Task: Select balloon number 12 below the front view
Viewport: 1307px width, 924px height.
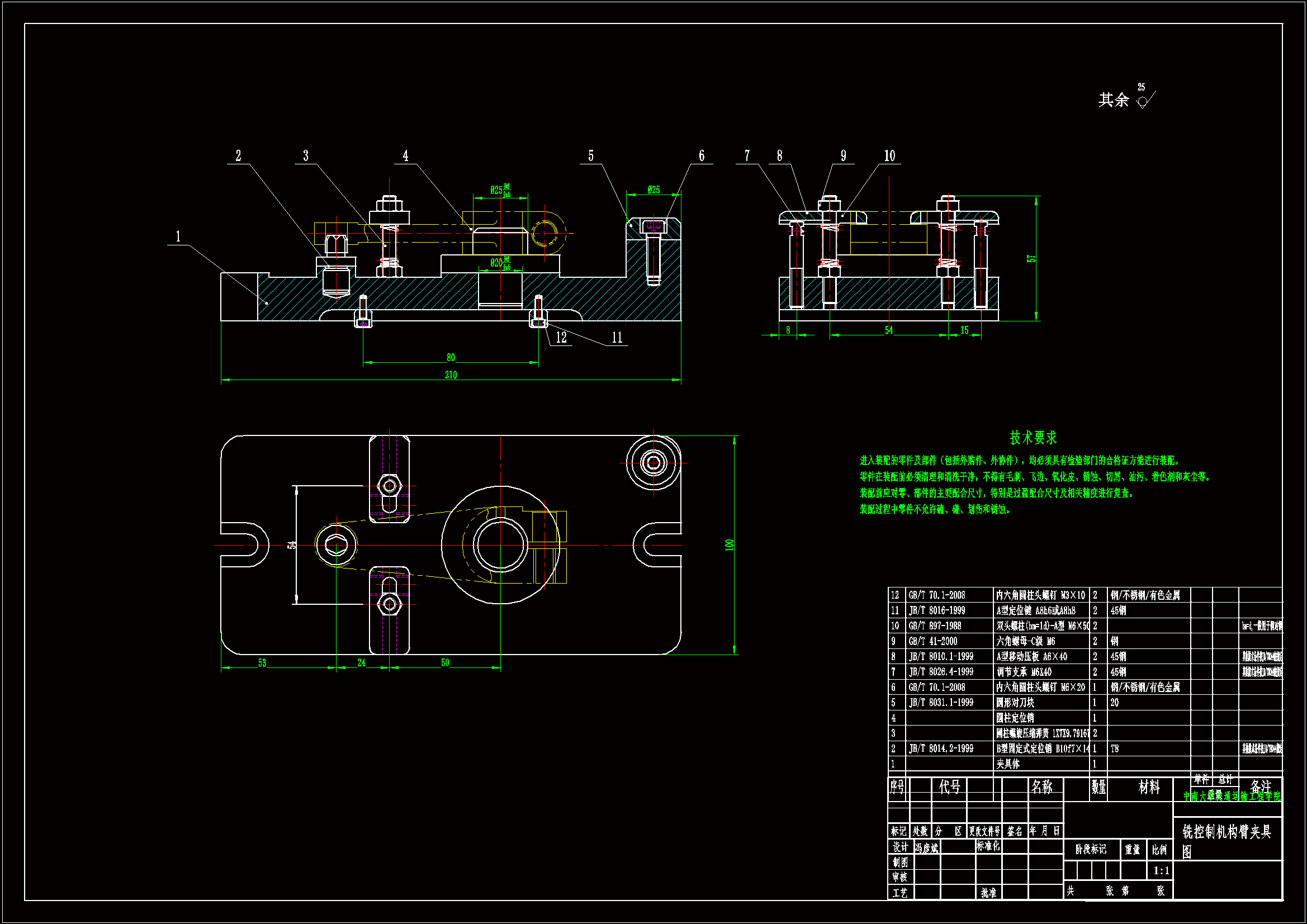Action: pos(561,338)
